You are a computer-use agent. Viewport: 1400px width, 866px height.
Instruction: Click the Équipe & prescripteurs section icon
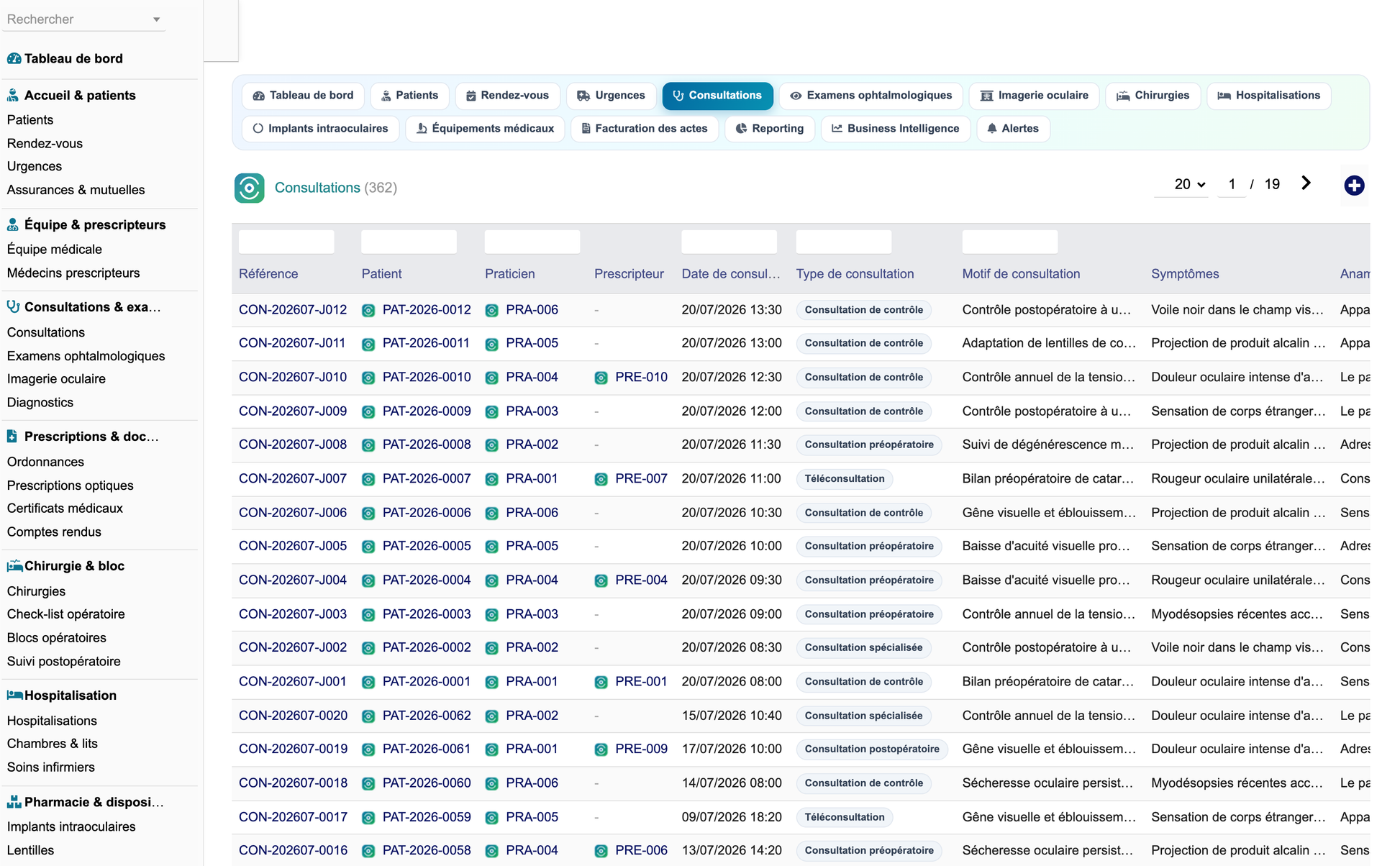click(x=13, y=224)
